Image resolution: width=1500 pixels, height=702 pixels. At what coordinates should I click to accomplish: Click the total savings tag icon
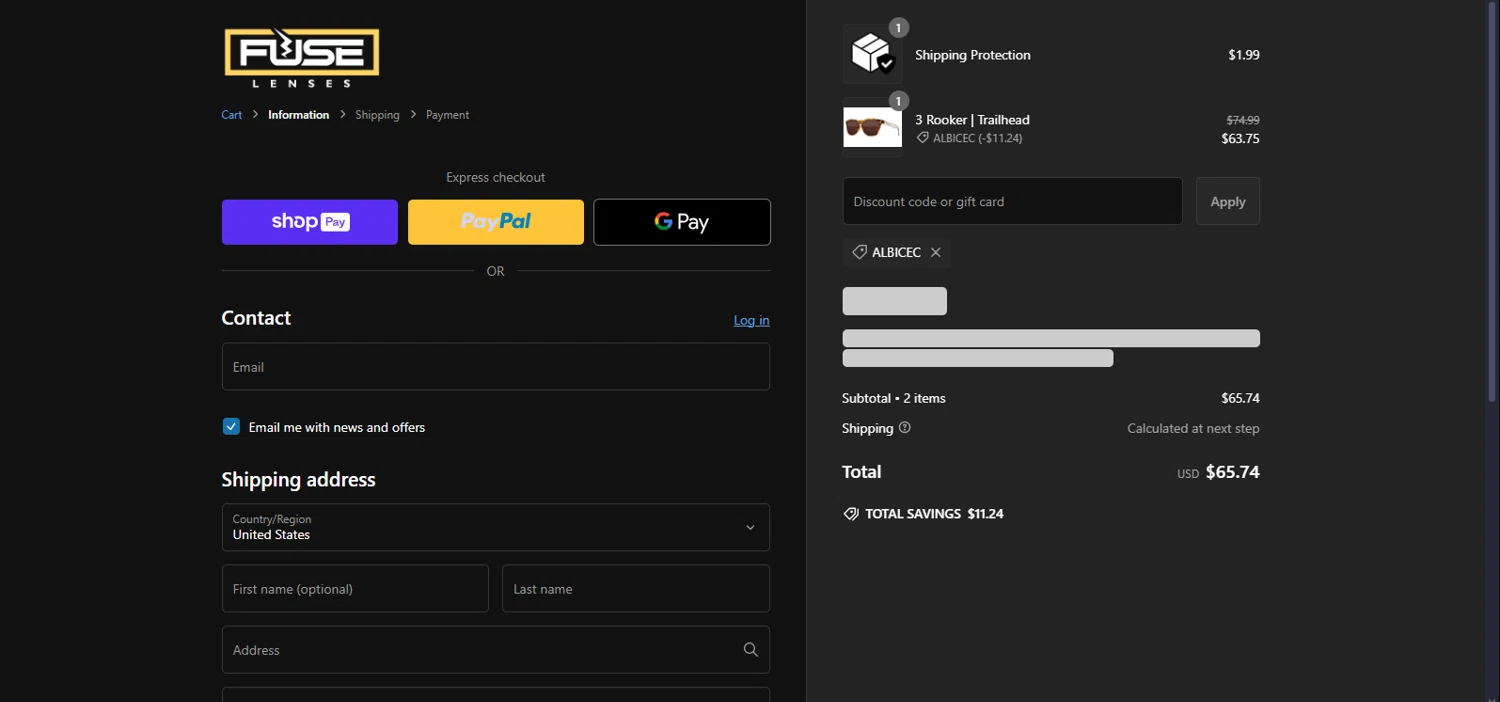851,514
